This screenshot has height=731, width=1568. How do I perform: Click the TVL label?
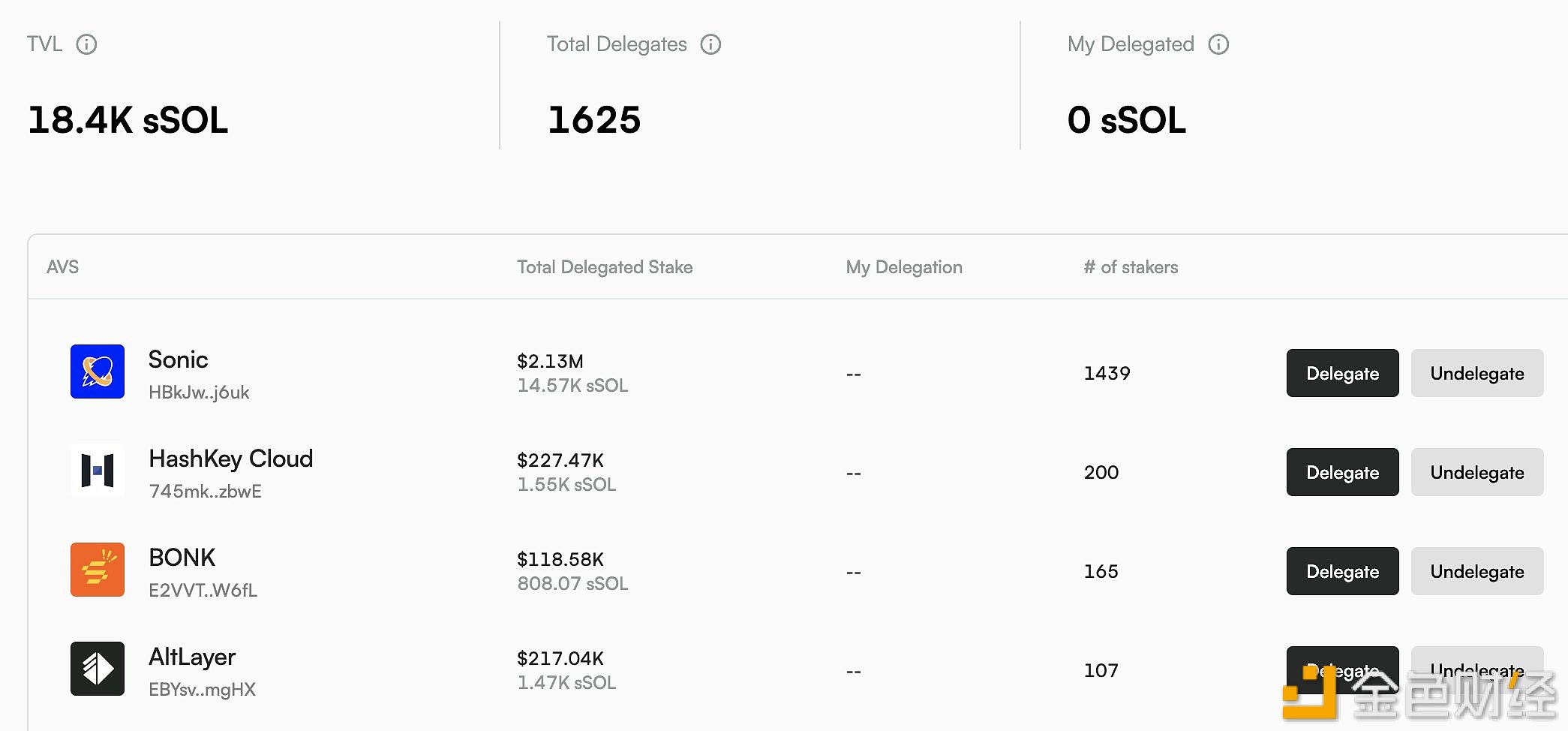(44, 44)
